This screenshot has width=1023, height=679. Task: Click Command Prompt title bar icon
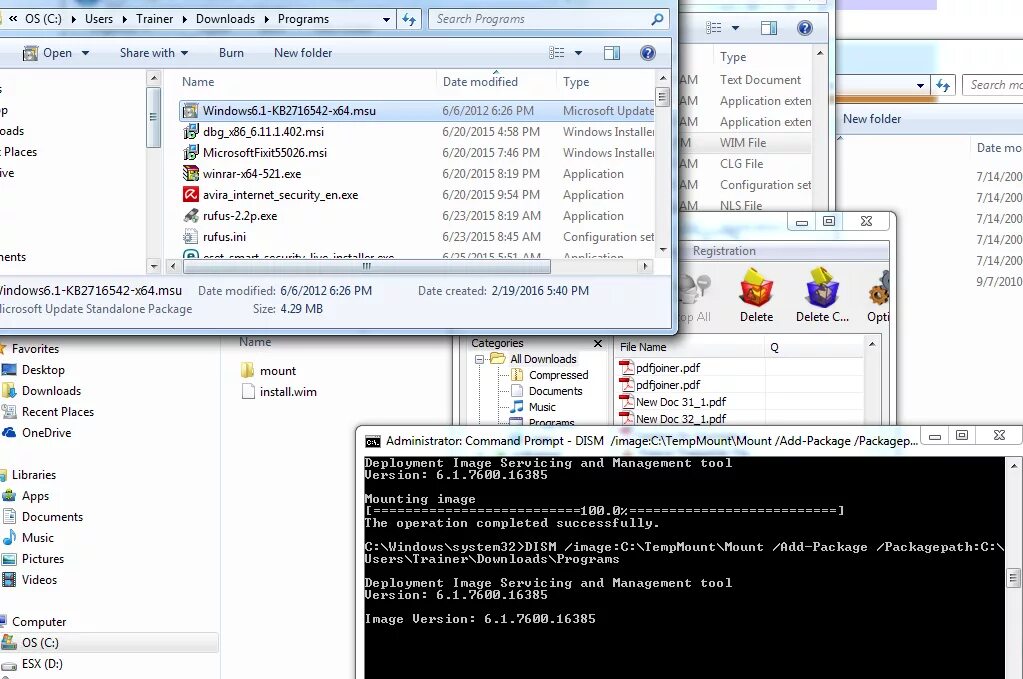373,442
